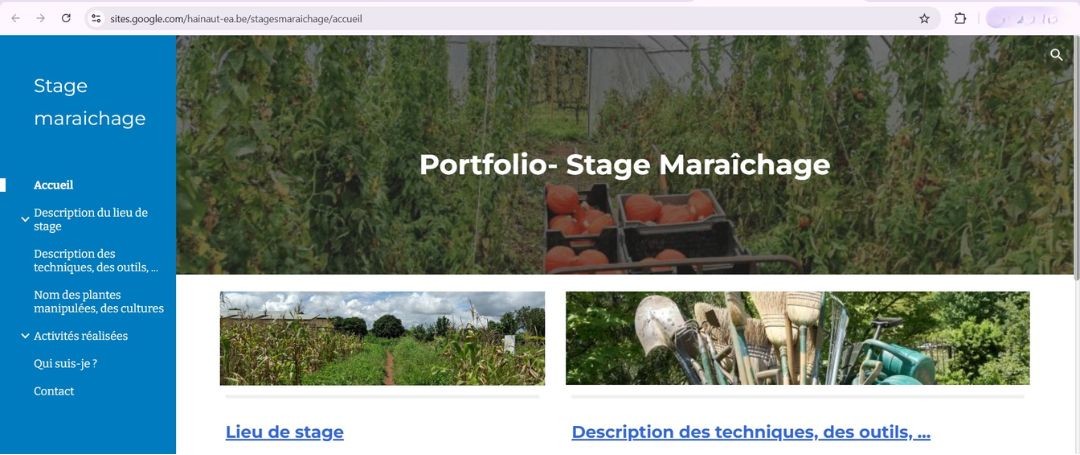Open Nom des plantes manipulées menu item
The height and width of the screenshot is (455, 1080).
98,302
